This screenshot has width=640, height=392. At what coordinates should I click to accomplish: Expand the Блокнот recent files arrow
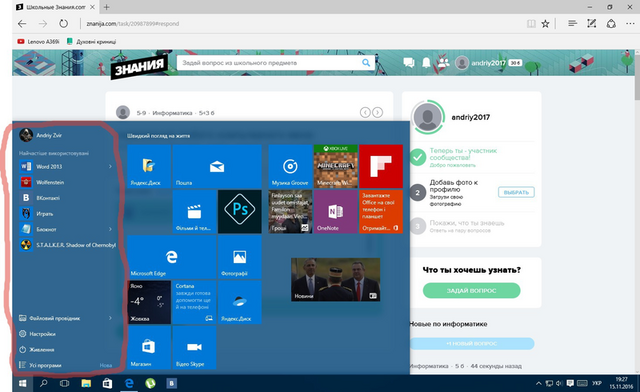pyautogui.click(x=110, y=229)
